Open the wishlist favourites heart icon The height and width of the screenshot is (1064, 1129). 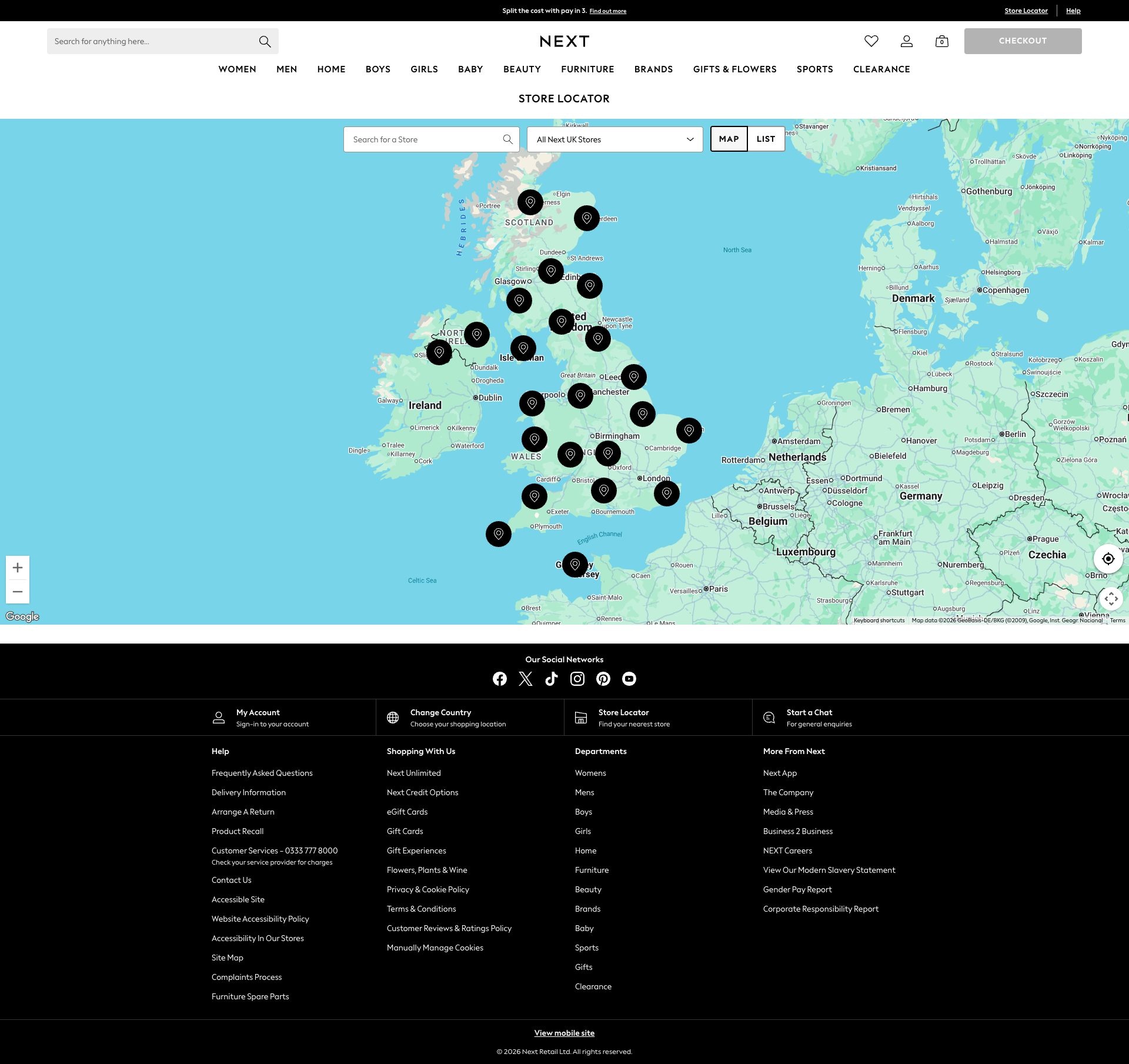[x=871, y=41]
